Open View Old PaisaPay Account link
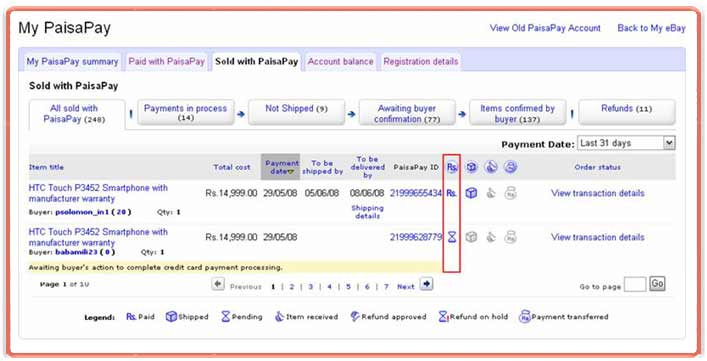 pos(545,28)
